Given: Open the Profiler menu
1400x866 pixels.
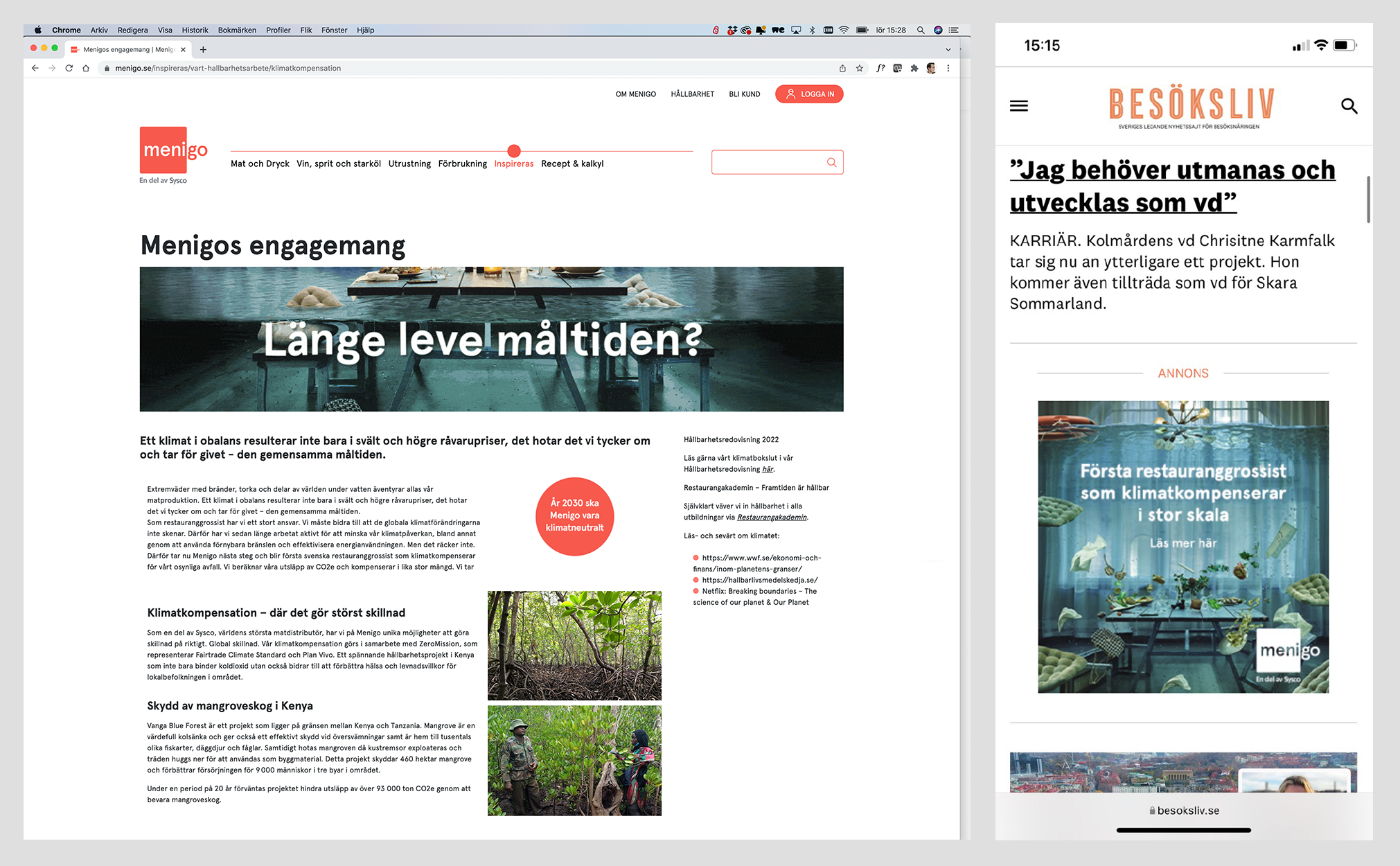Looking at the screenshot, I should (278, 30).
